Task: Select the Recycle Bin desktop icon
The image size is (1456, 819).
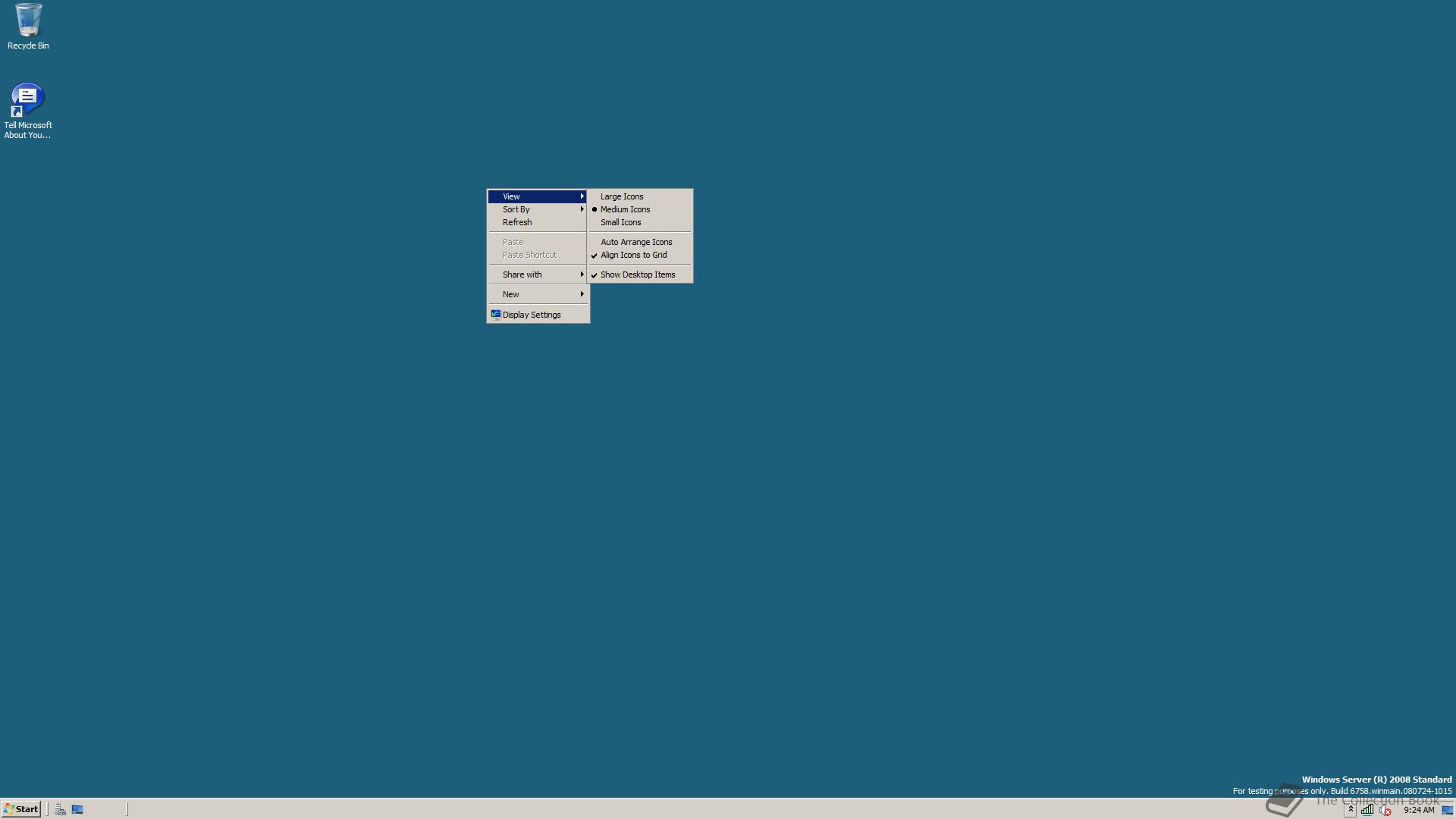Action: pos(28,27)
